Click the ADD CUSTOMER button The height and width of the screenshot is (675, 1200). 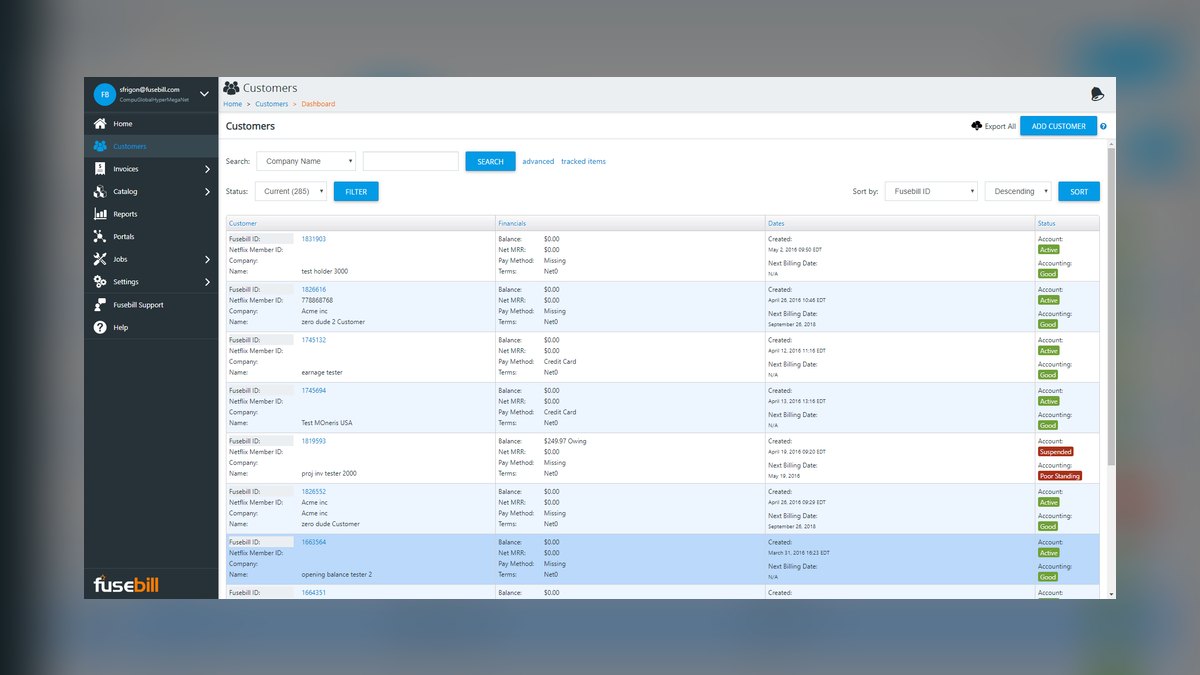pos(1058,126)
